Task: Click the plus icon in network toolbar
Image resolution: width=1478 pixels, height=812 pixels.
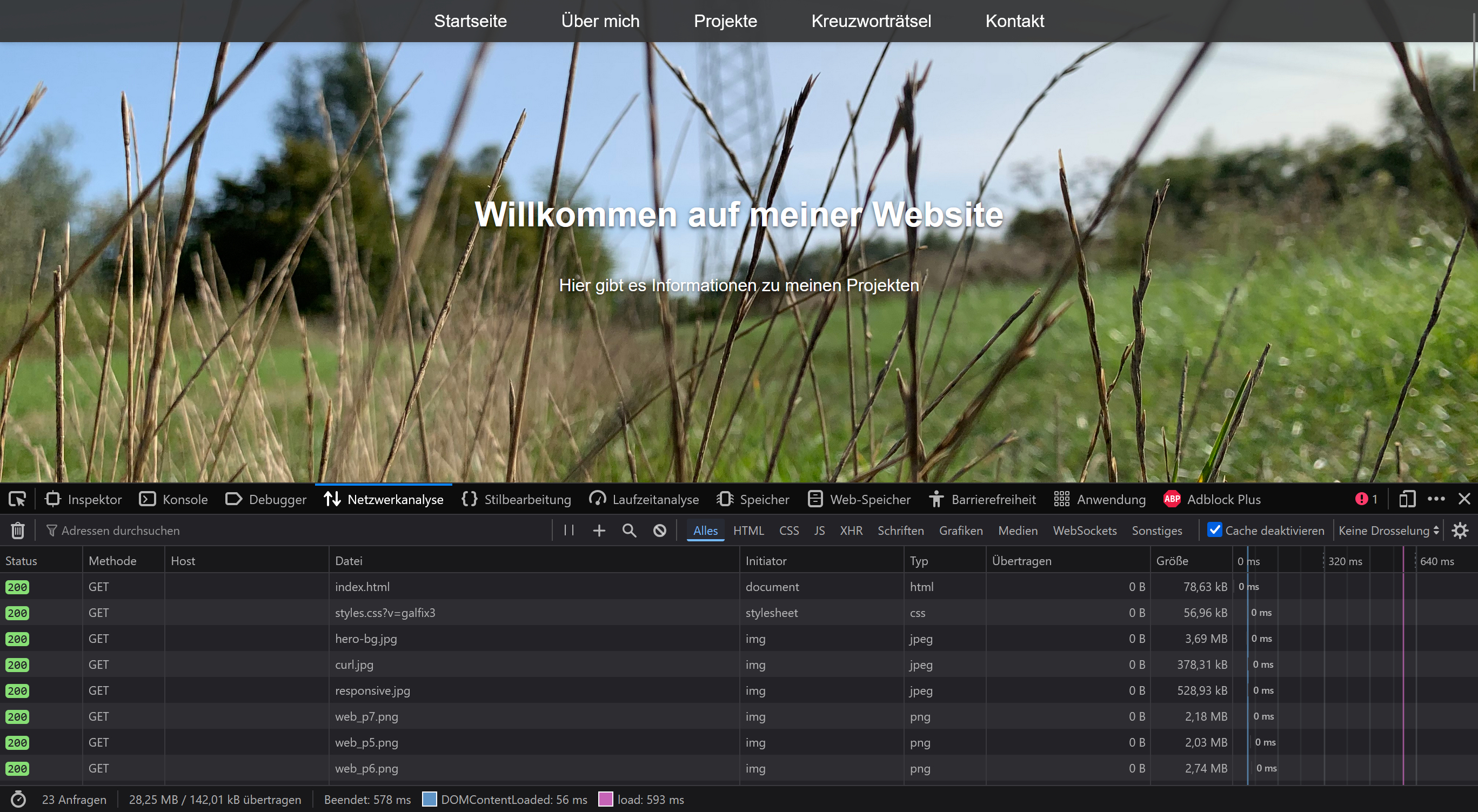Action: [599, 531]
